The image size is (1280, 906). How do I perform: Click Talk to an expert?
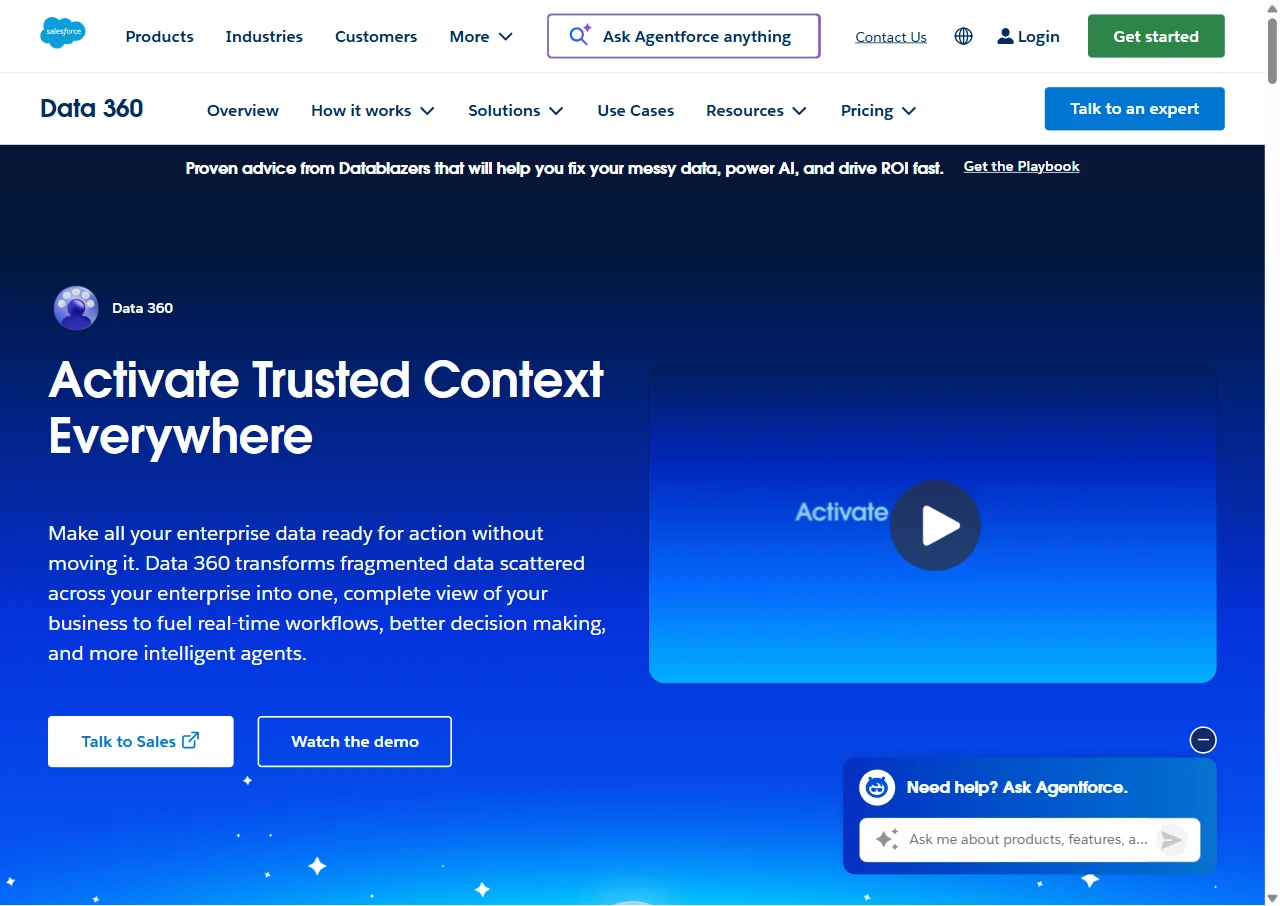1135,109
